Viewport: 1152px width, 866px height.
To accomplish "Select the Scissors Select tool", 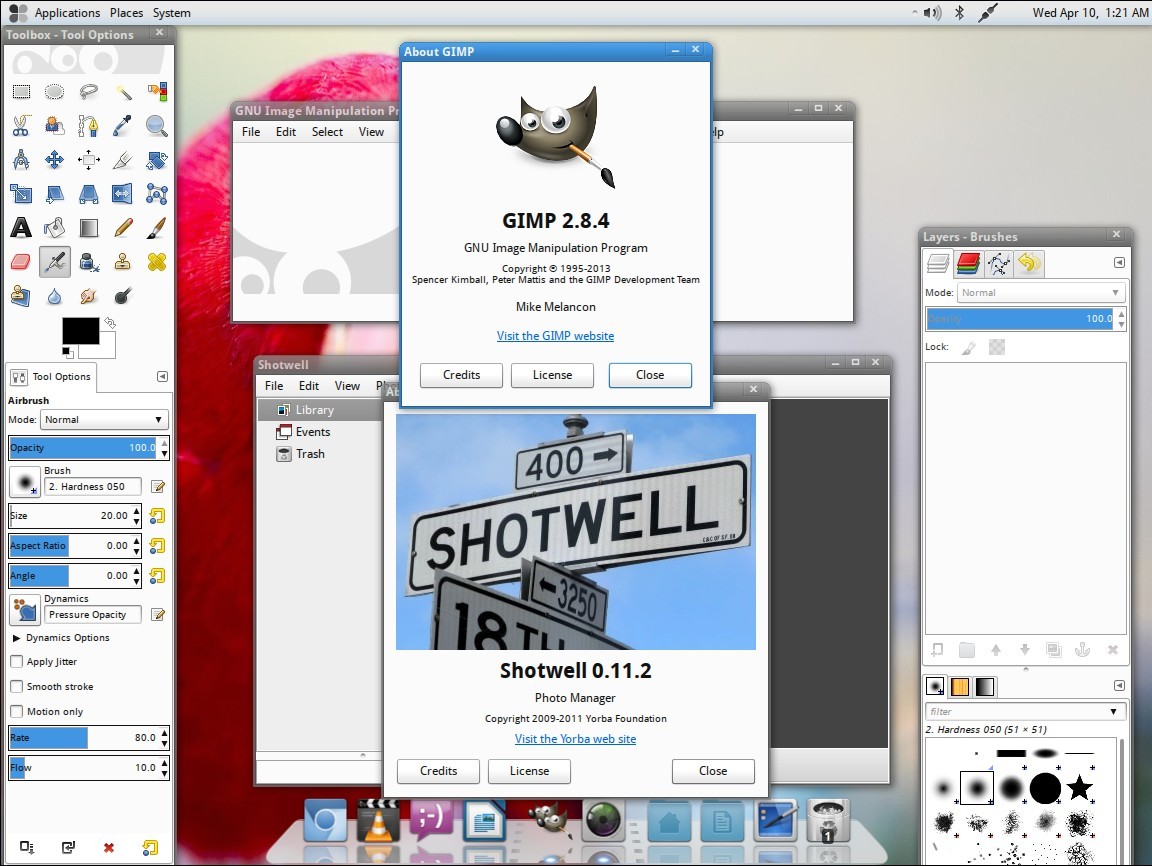I will [x=21, y=126].
